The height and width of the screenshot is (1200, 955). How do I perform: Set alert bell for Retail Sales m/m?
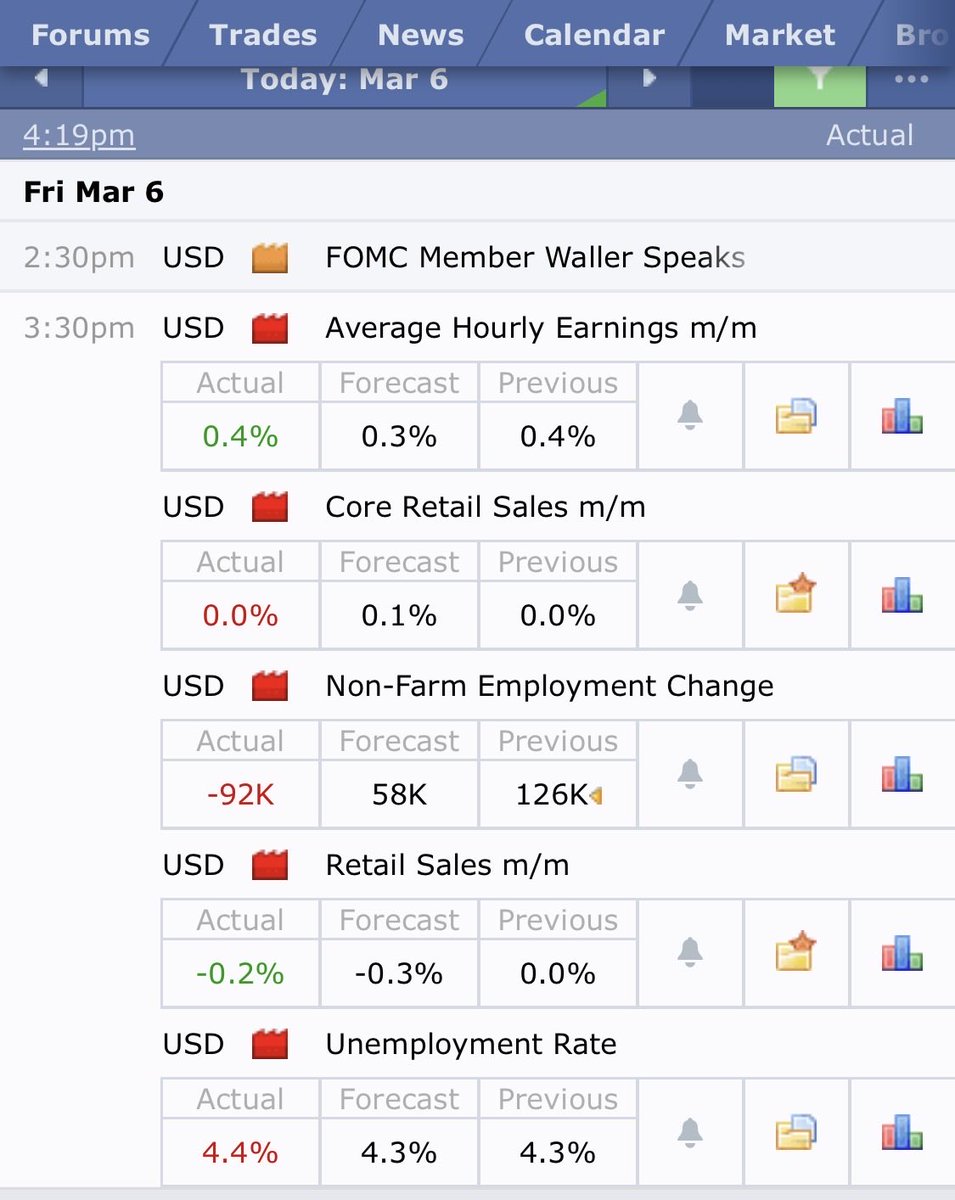(x=690, y=953)
